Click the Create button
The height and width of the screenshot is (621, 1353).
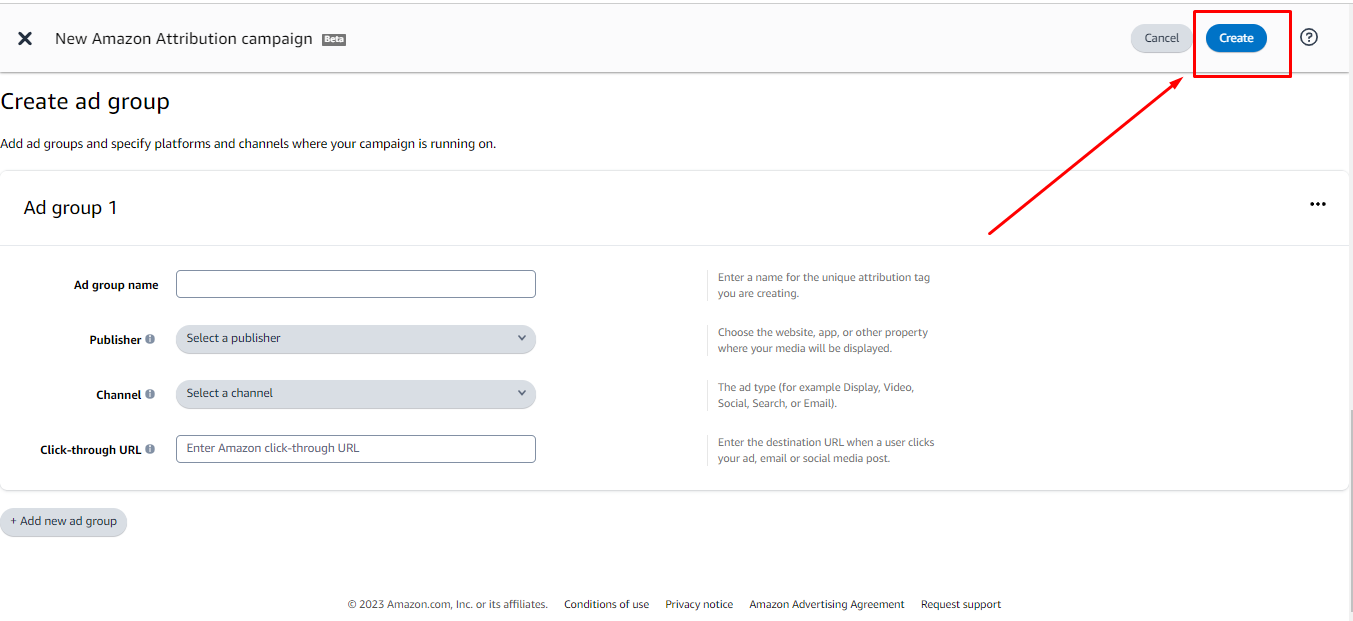[x=1236, y=38]
